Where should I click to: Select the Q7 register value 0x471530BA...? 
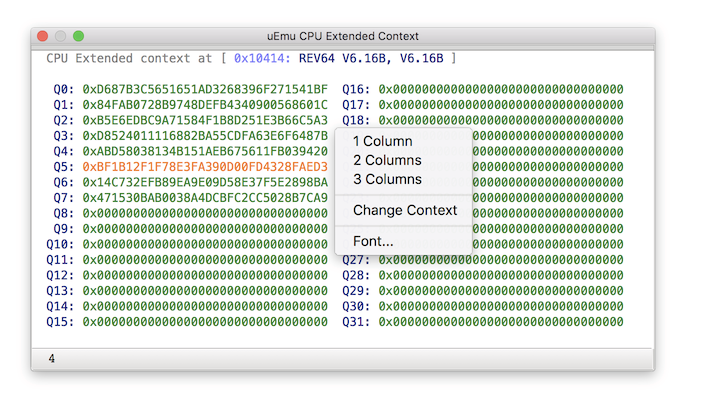point(205,198)
